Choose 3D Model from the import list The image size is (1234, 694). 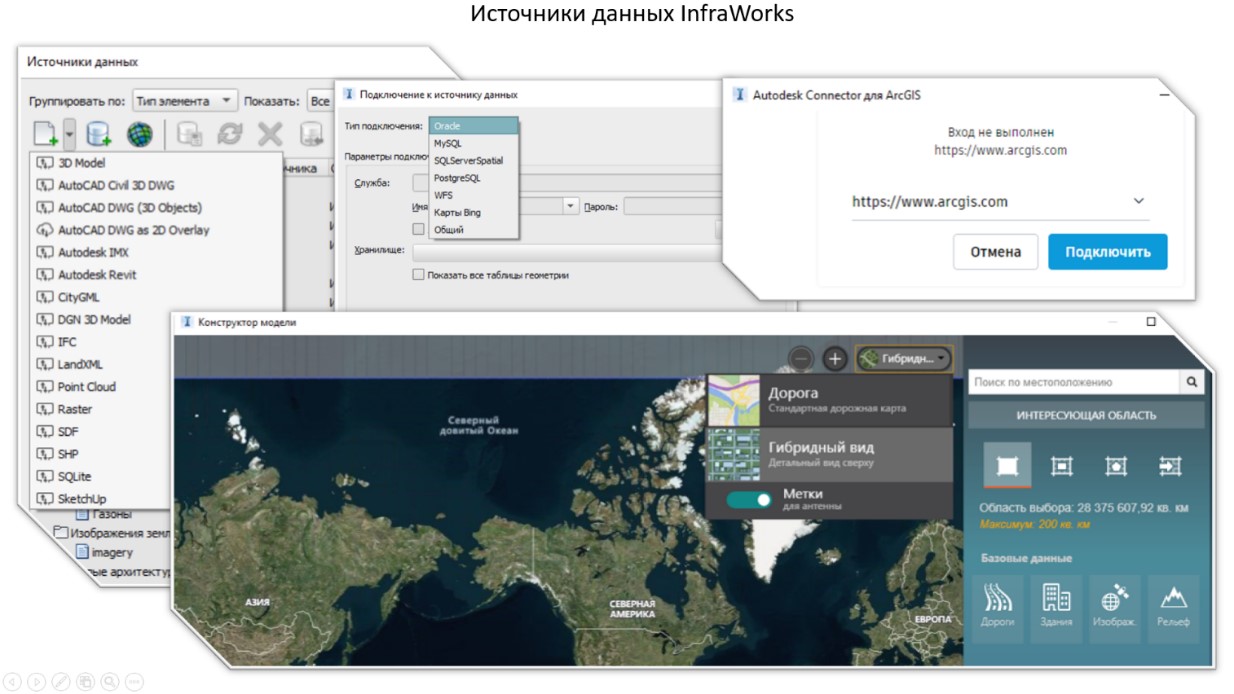[x=156, y=163]
